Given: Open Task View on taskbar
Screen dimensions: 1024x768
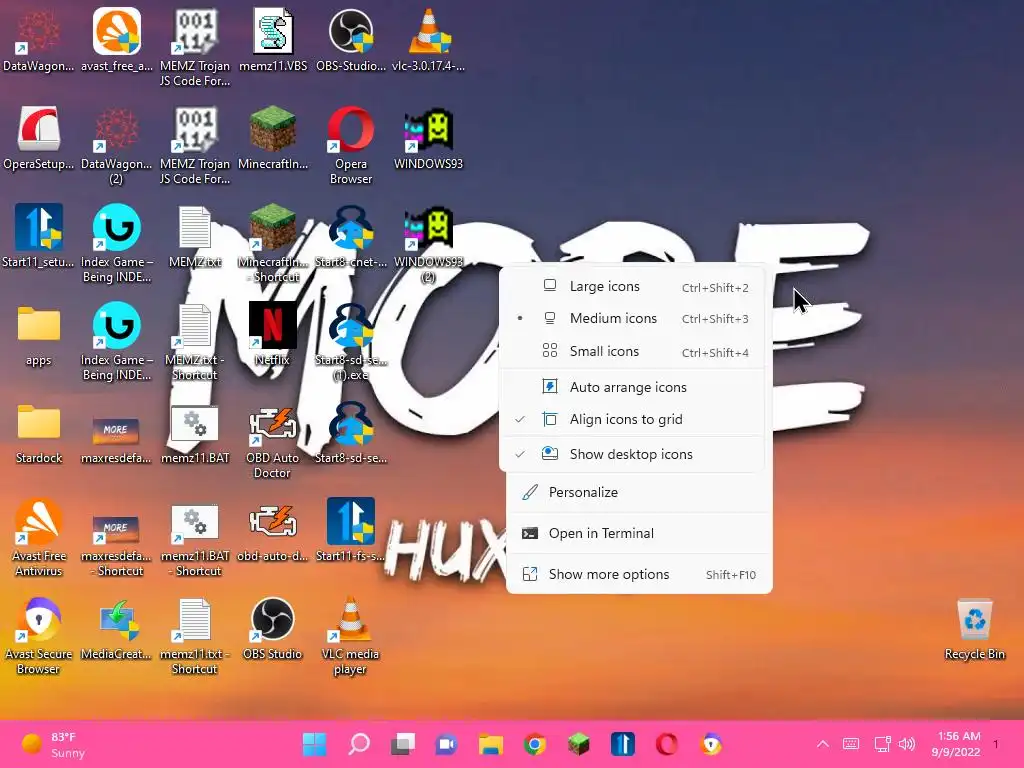Looking at the screenshot, I should click(403, 744).
